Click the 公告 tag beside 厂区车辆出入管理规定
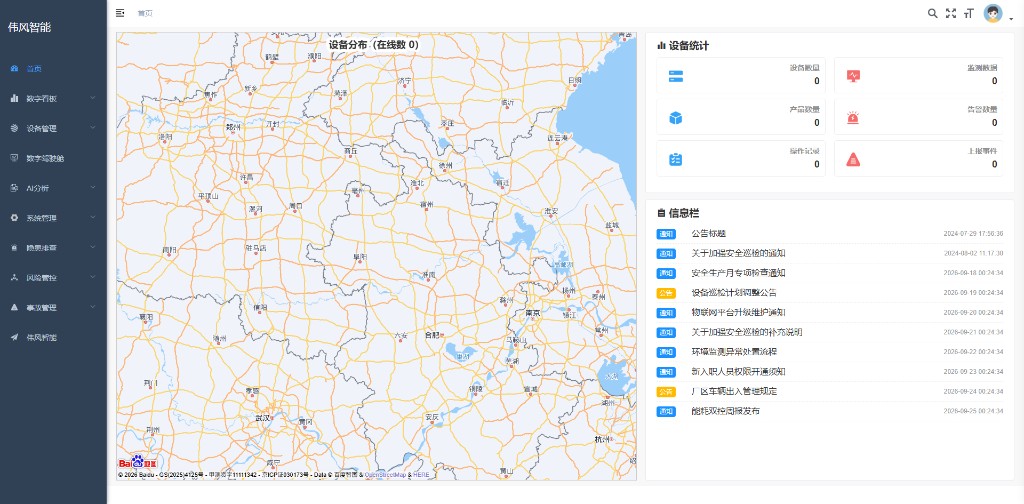 [x=666, y=392]
